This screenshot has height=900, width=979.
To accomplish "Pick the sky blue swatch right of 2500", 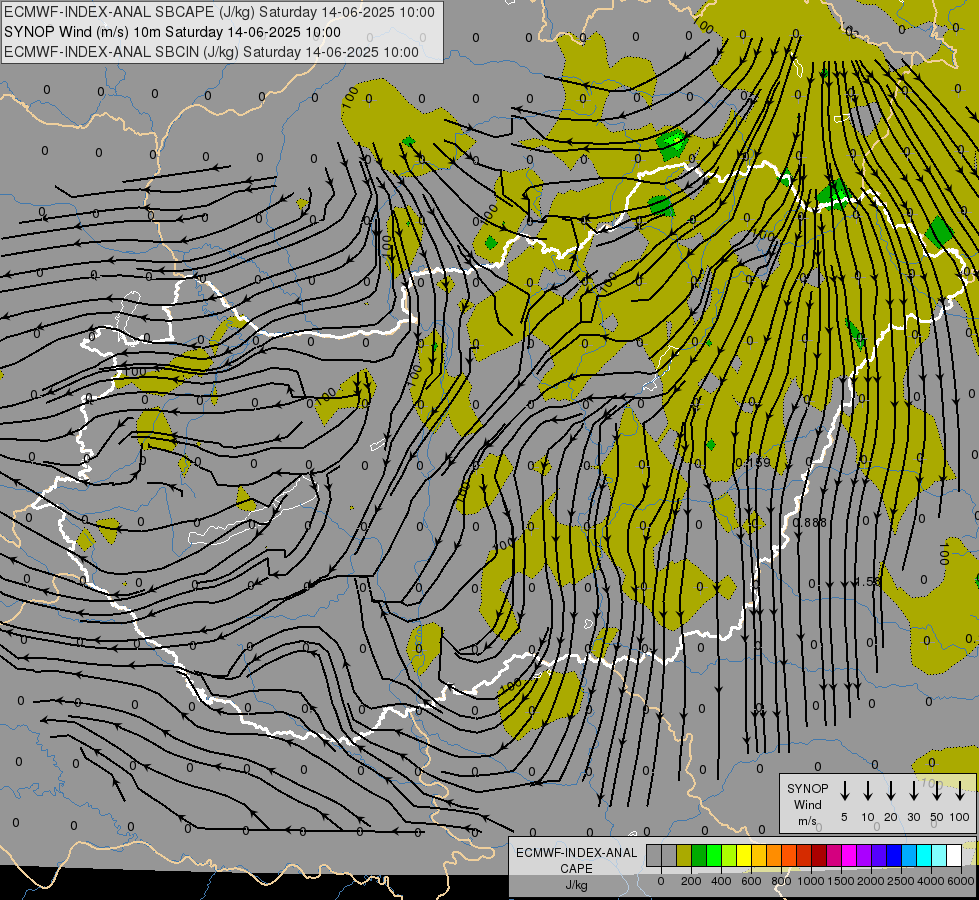I will [909, 855].
